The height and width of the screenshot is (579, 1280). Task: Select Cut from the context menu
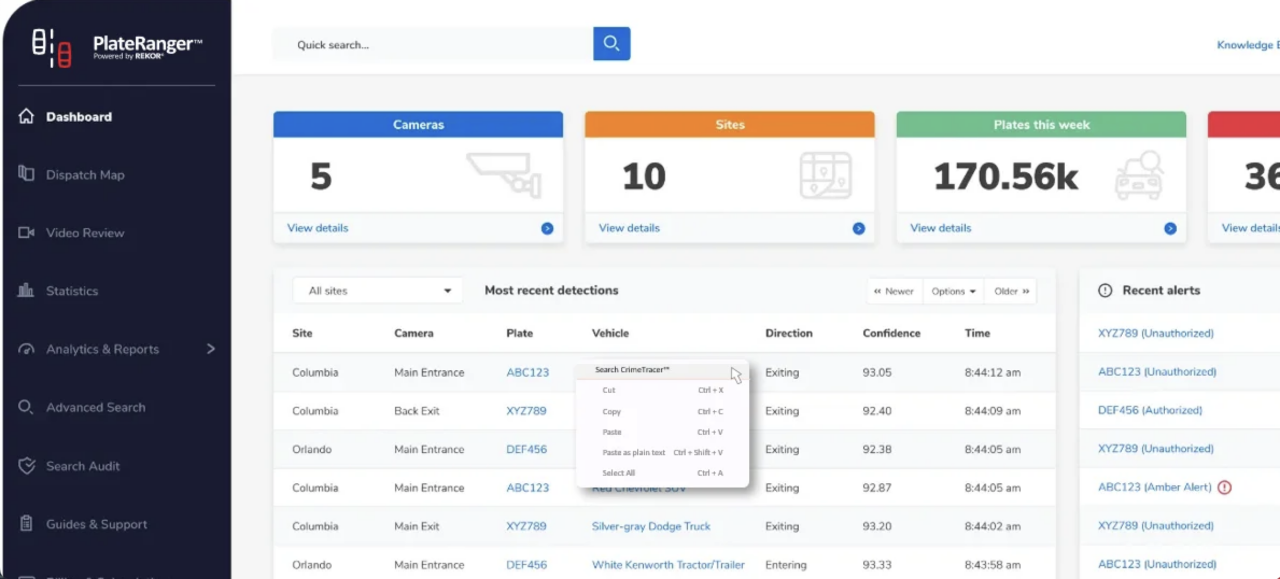[661, 390]
